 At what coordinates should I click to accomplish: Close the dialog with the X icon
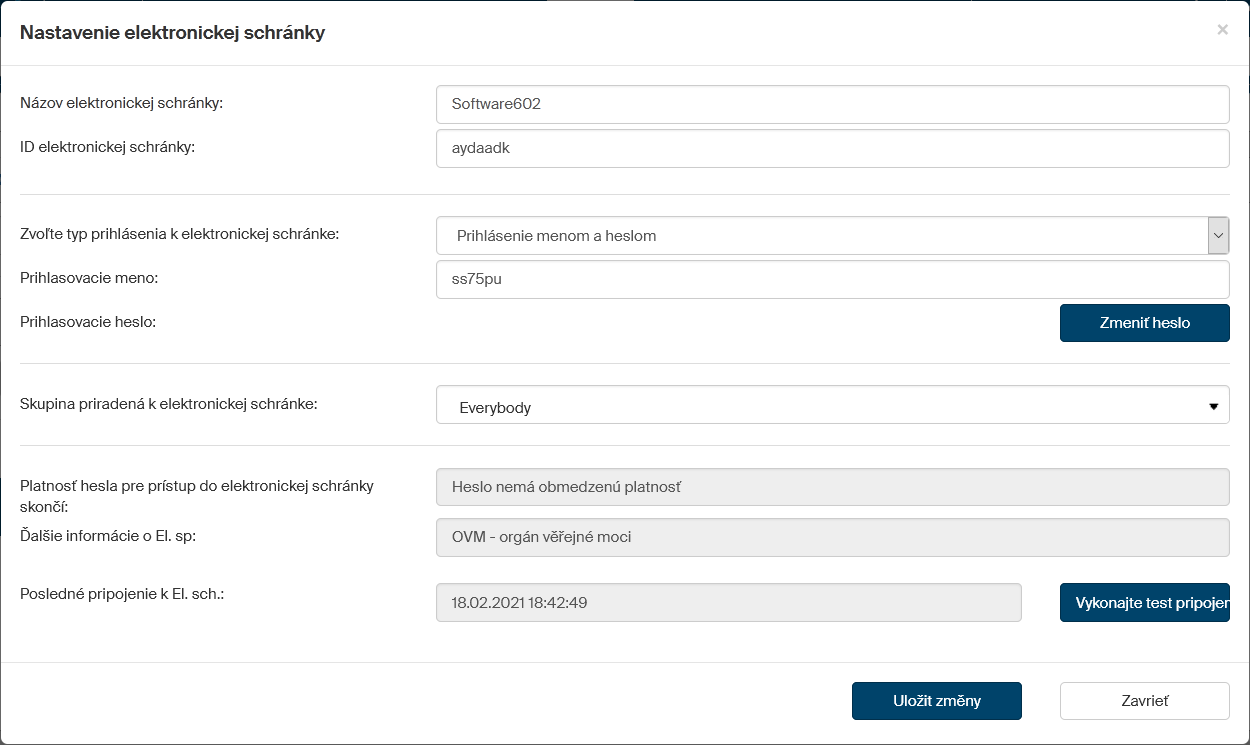coord(1222,30)
